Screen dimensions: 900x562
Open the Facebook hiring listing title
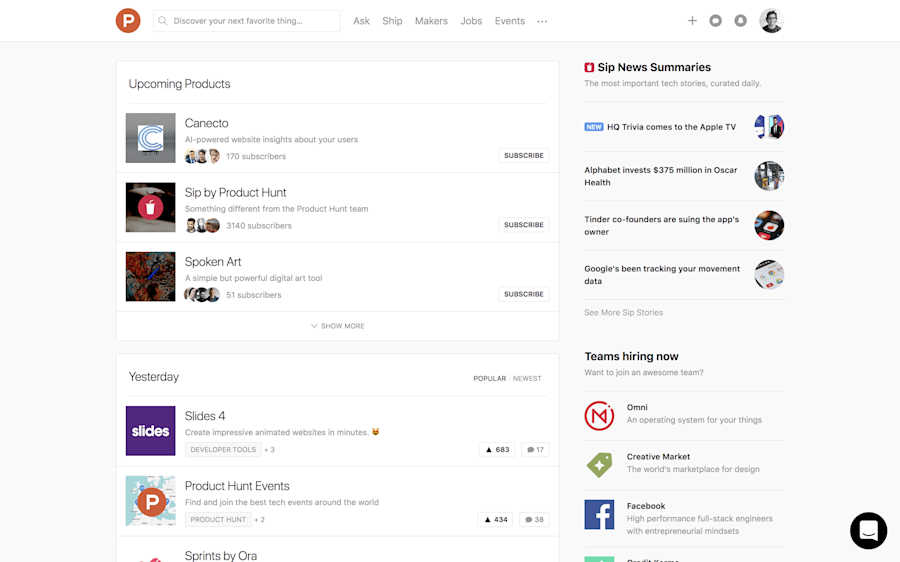pos(646,506)
